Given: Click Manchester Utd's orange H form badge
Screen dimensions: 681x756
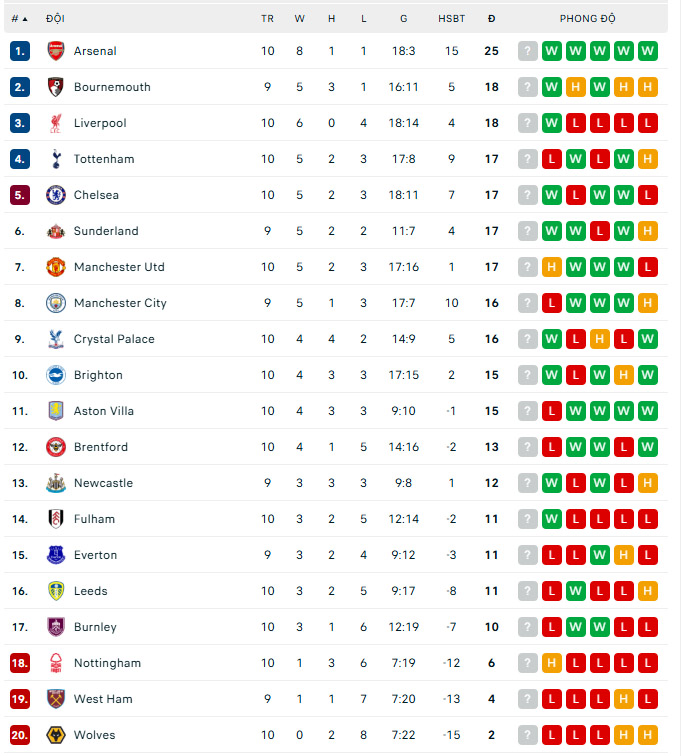Looking at the screenshot, I should (x=552, y=267).
